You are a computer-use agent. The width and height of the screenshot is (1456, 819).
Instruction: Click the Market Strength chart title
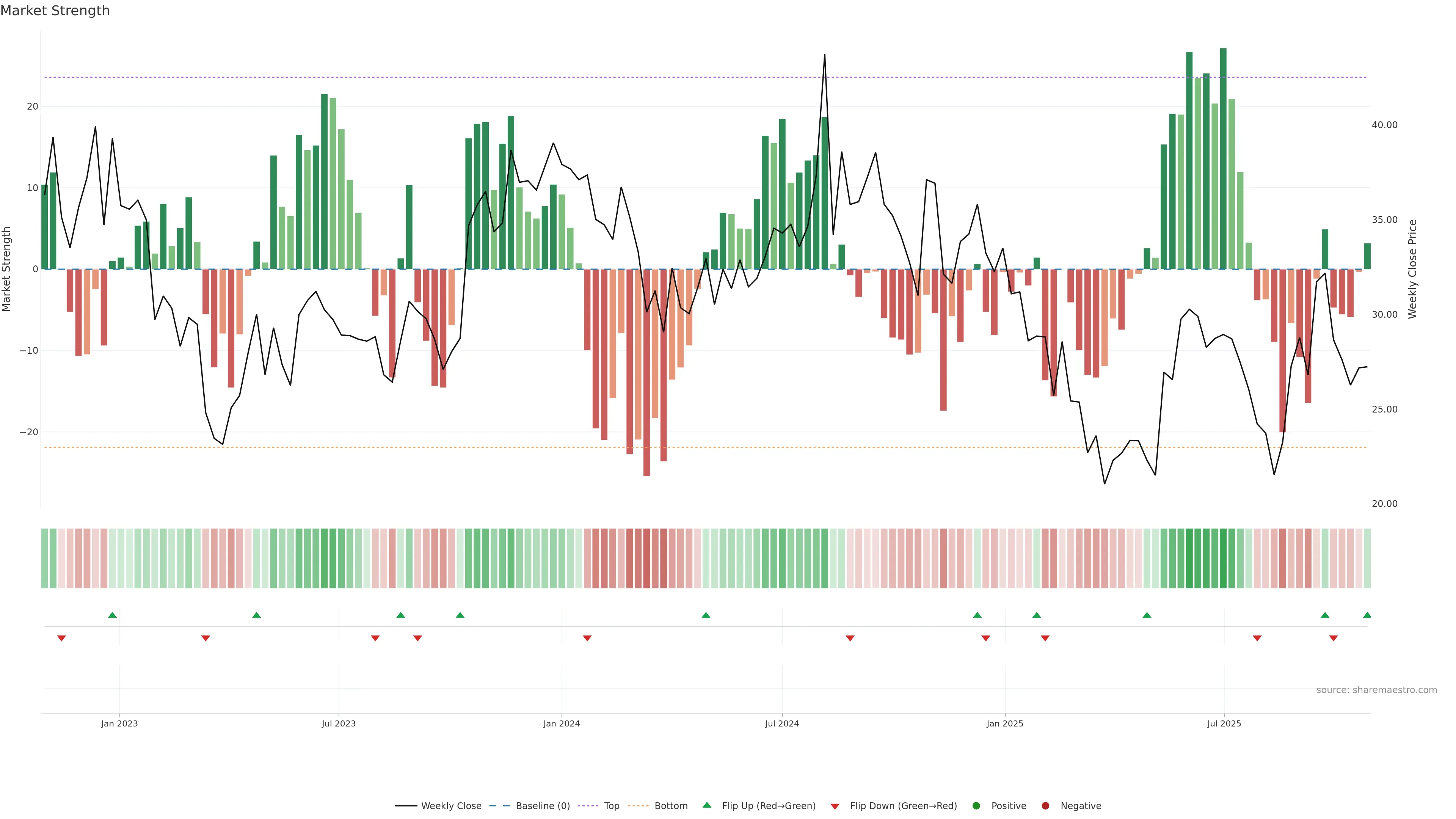coord(55,11)
